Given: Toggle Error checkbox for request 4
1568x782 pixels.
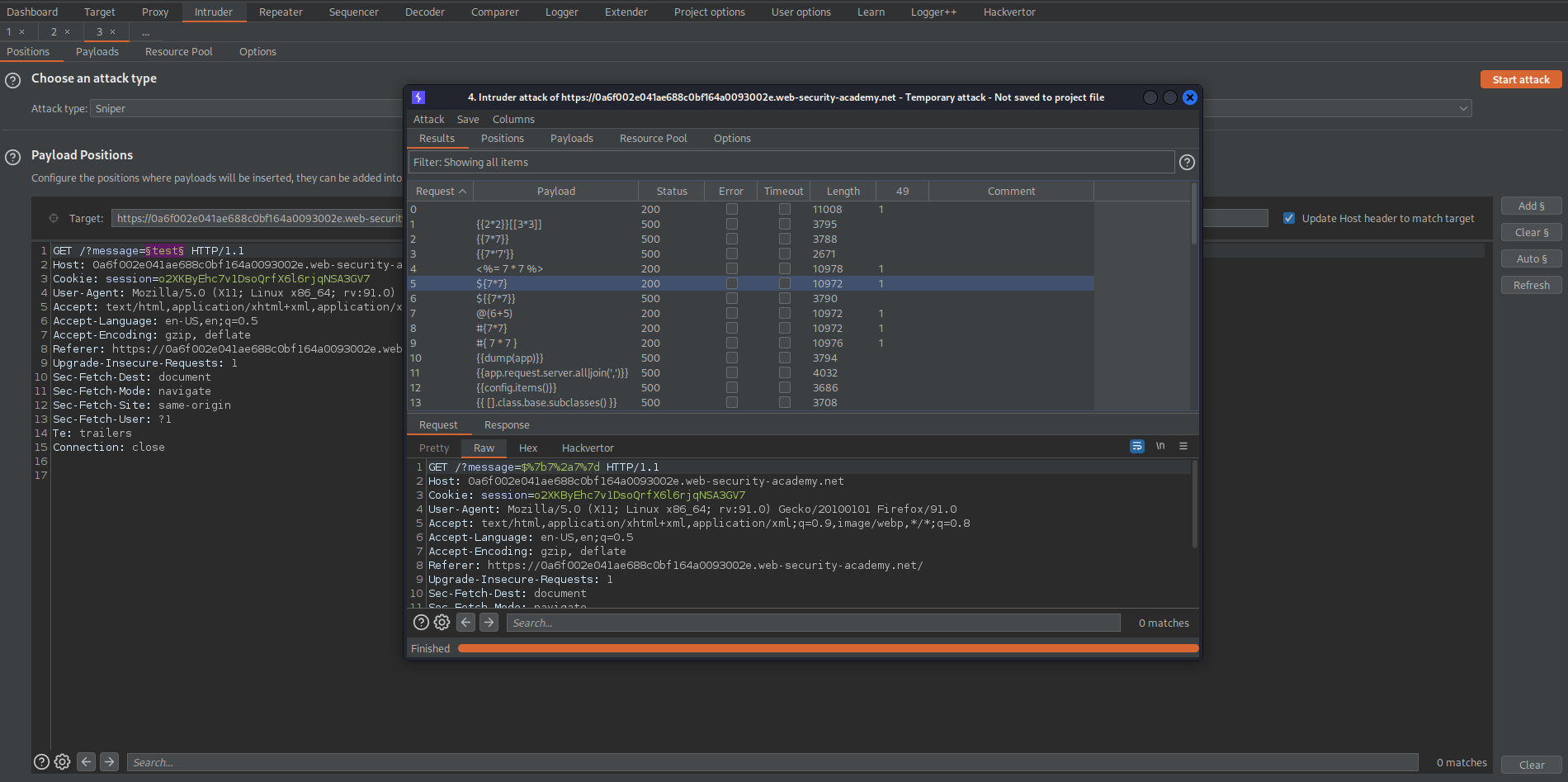Looking at the screenshot, I should click(732, 269).
